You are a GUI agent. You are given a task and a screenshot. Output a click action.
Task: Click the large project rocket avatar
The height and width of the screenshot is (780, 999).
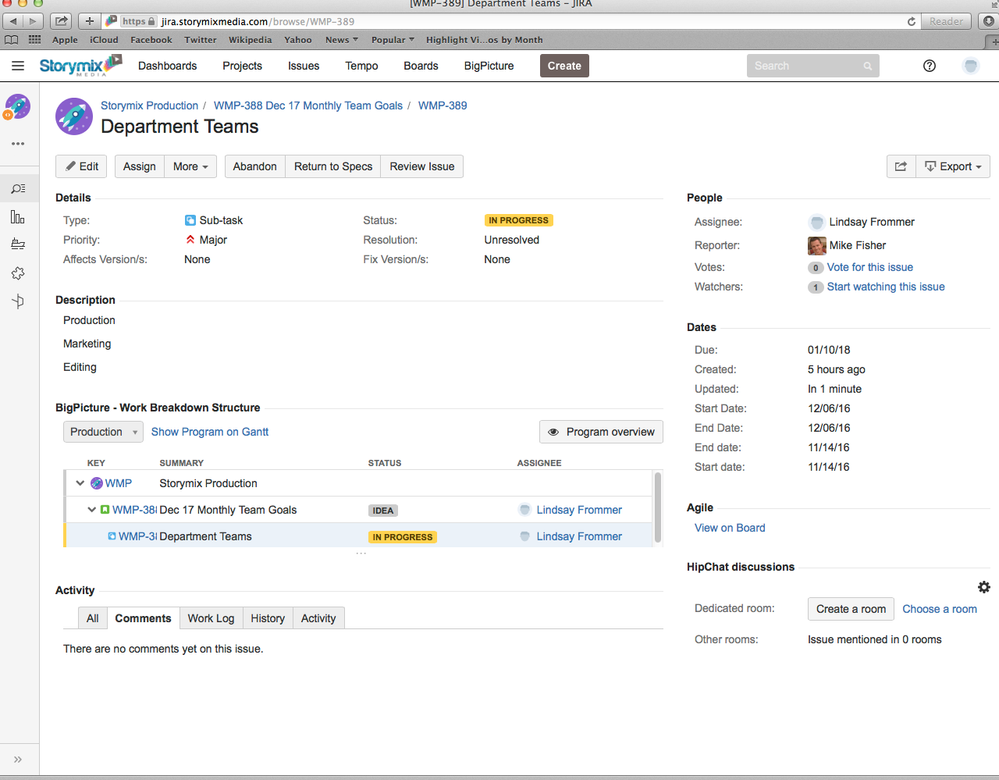(74, 116)
